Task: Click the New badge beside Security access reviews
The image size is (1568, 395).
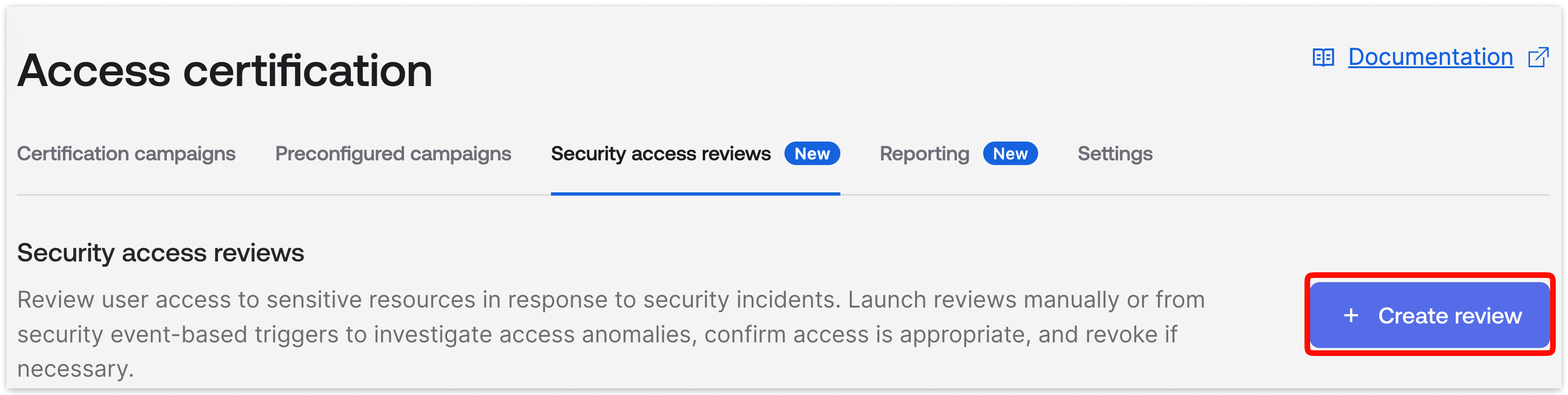Action: 813,154
